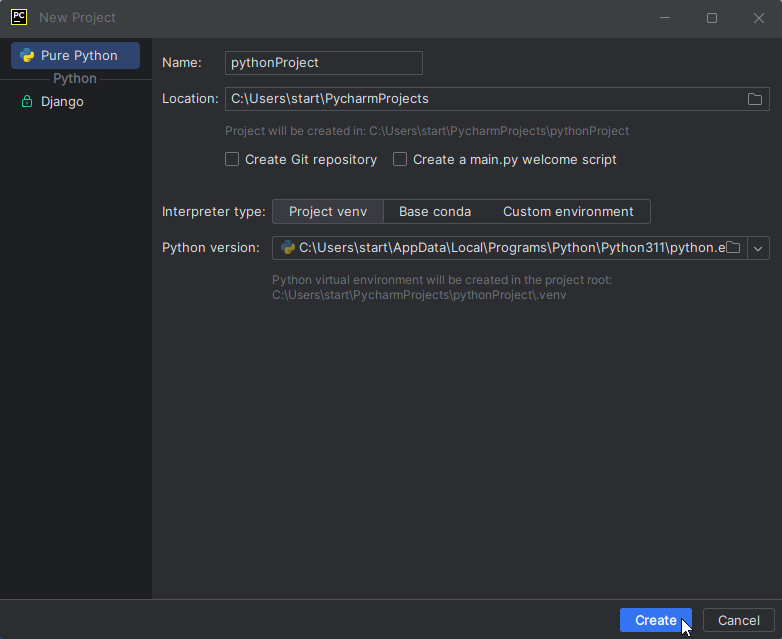Click the 'Name:' label
The height and width of the screenshot is (639, 782).
click(182, 63)
